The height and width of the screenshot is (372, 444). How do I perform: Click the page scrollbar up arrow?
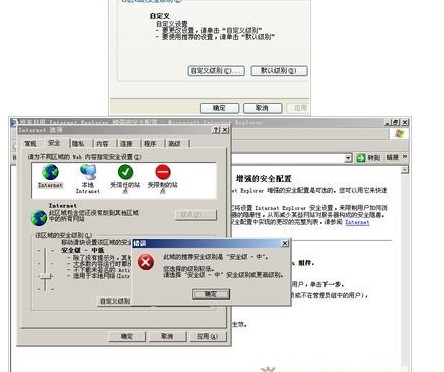[404, 170]
